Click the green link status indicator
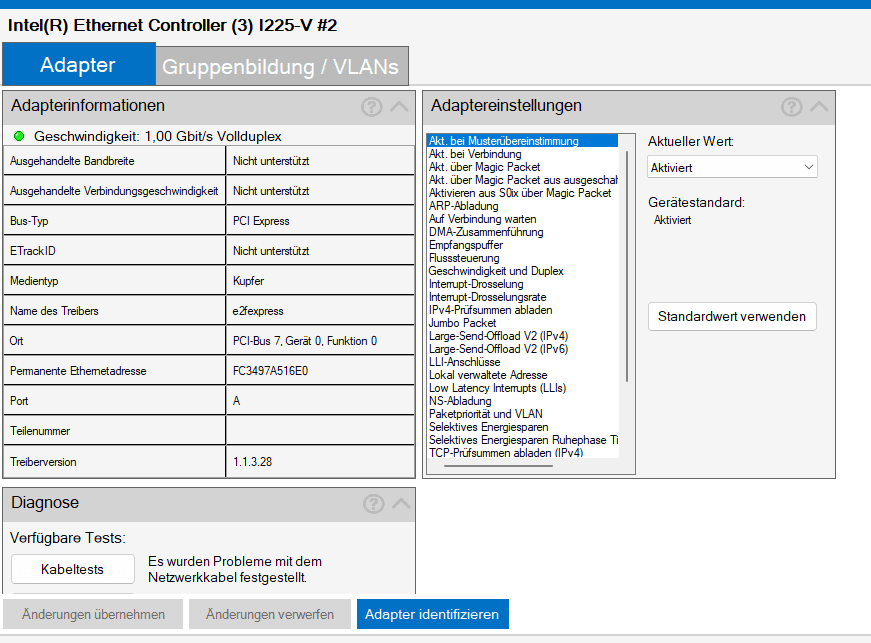Viewport: 871px width, 643px height. pyautogui.click(x=19, y=136)
